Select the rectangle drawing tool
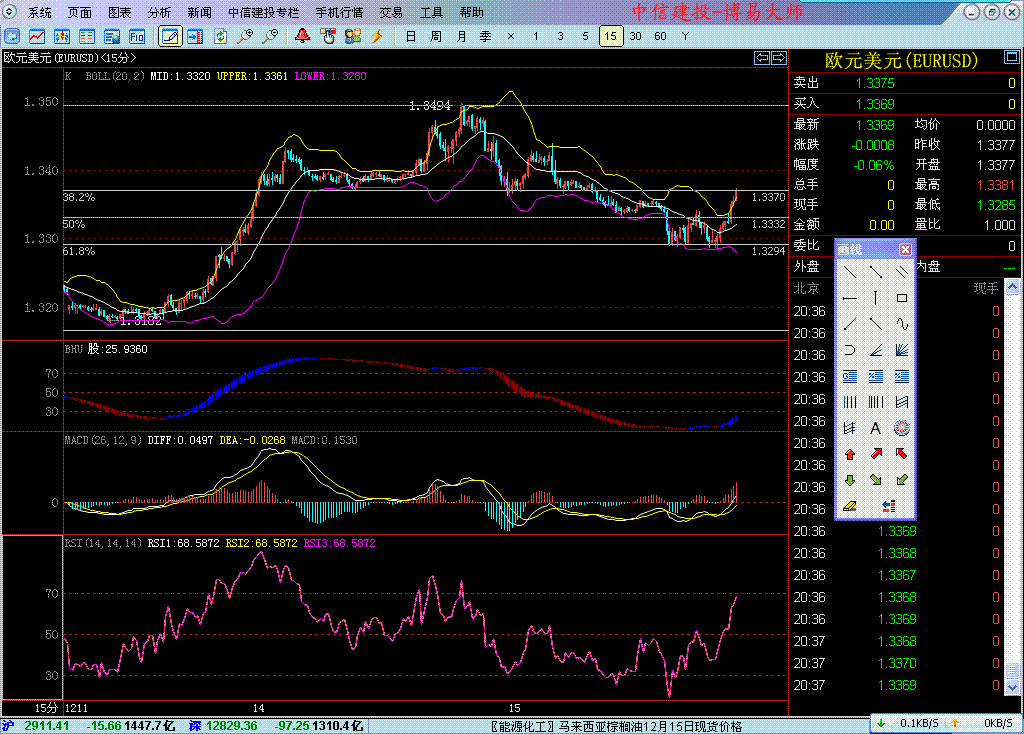The height and width of the screenshot is (734, 1024). click(902, 298)
